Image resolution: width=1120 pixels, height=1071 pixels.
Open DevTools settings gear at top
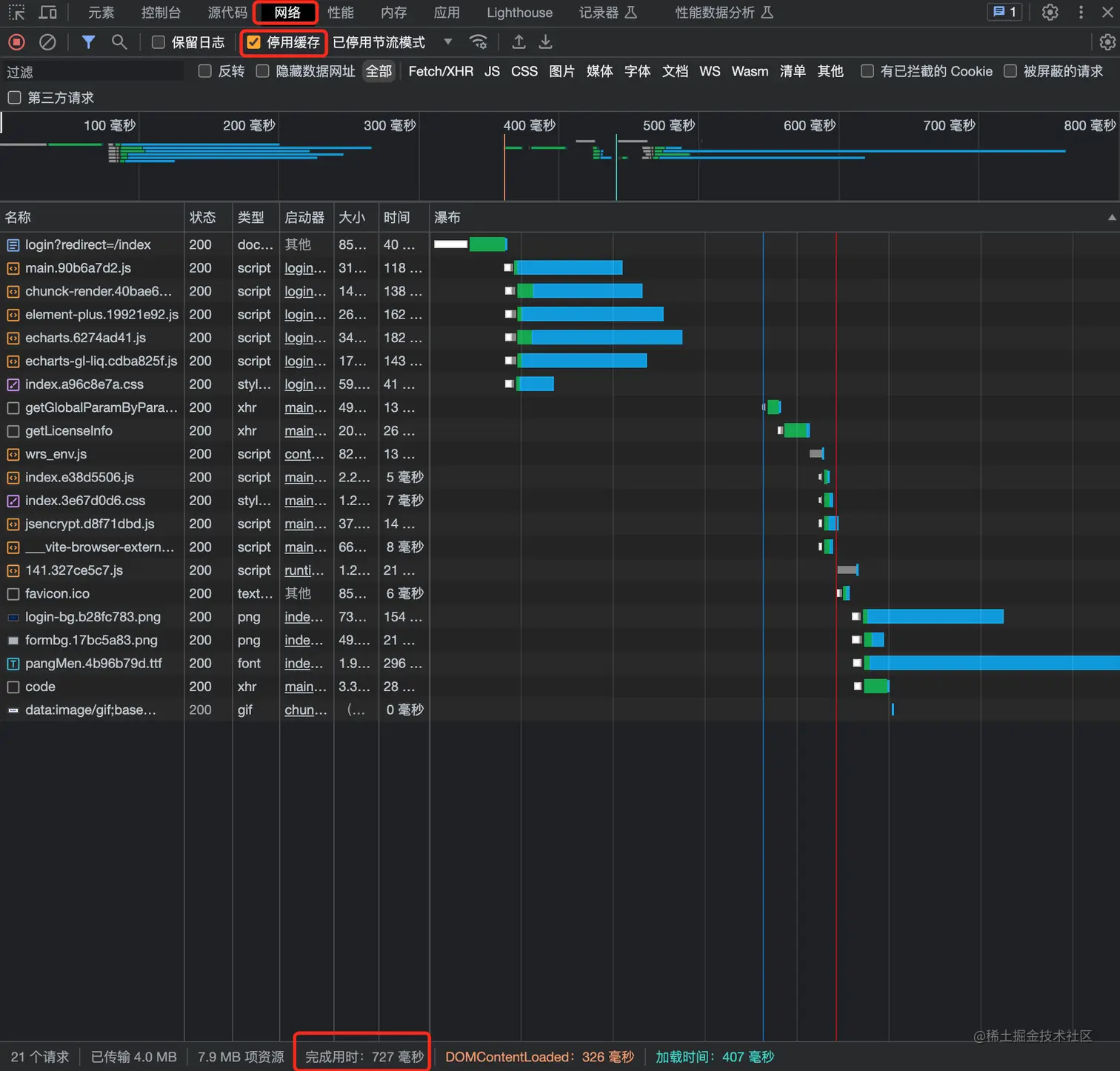(x=1050, y=13)
